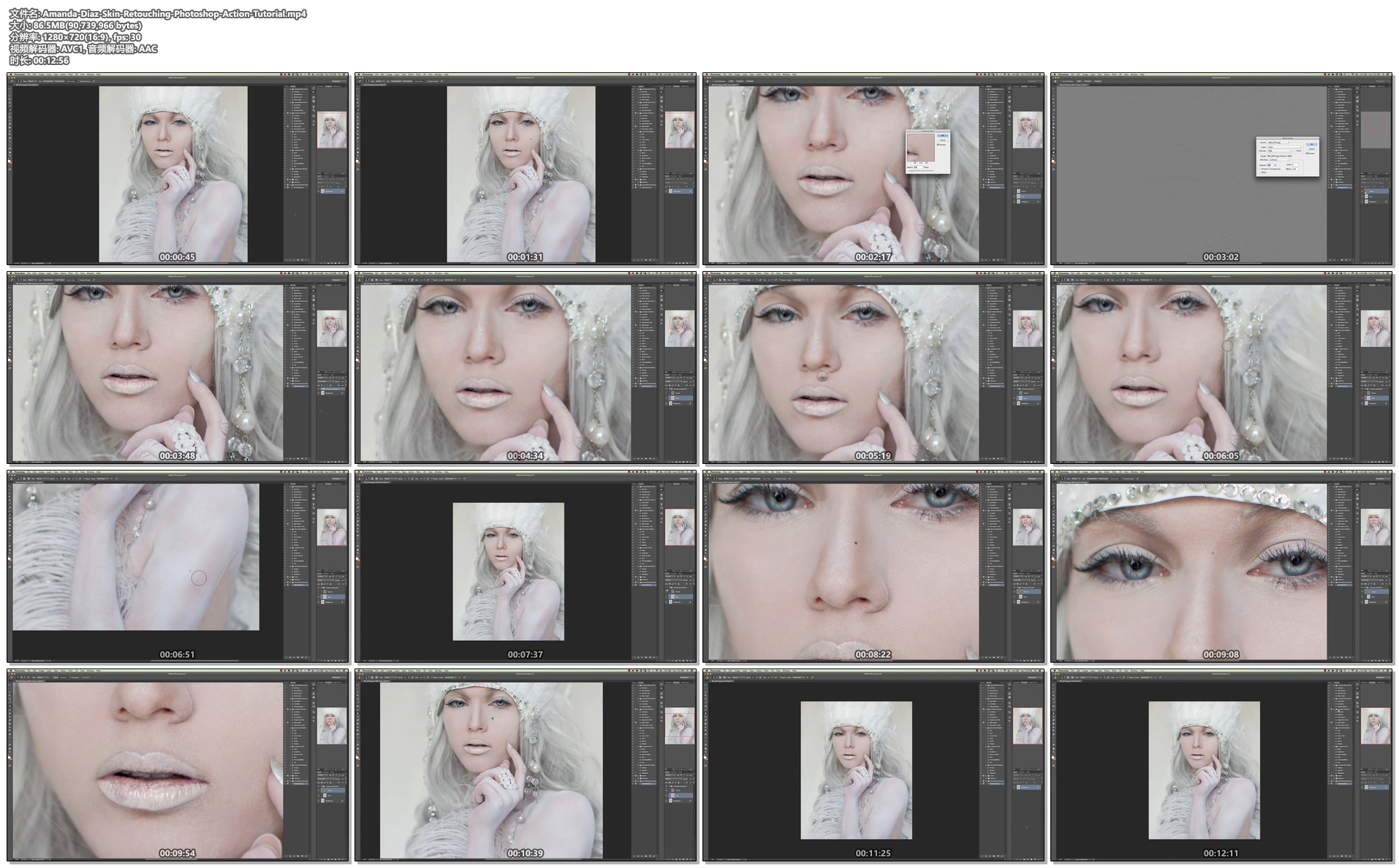Viewport: 1399px width, 868px height.
Task: Open the video frame at 00:10:39
Action: point(526,765)
